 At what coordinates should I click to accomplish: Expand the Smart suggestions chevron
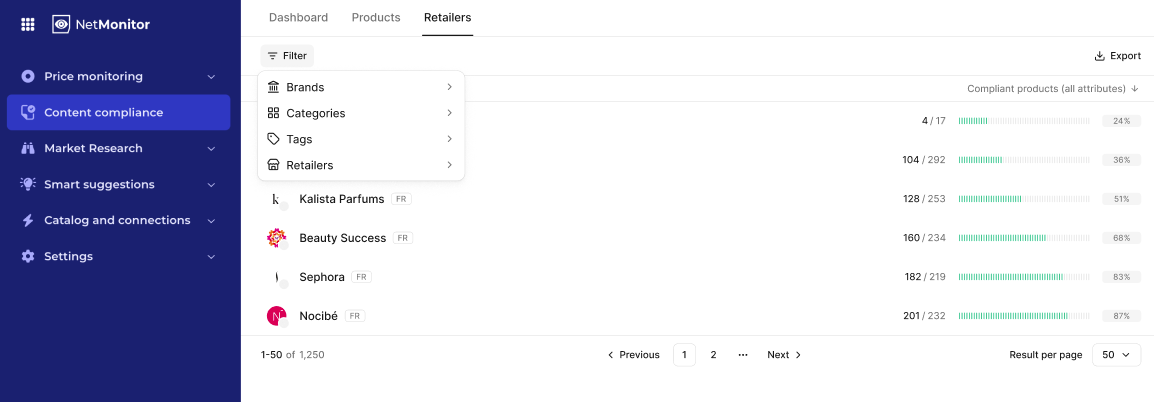click(x=211, y=185)
